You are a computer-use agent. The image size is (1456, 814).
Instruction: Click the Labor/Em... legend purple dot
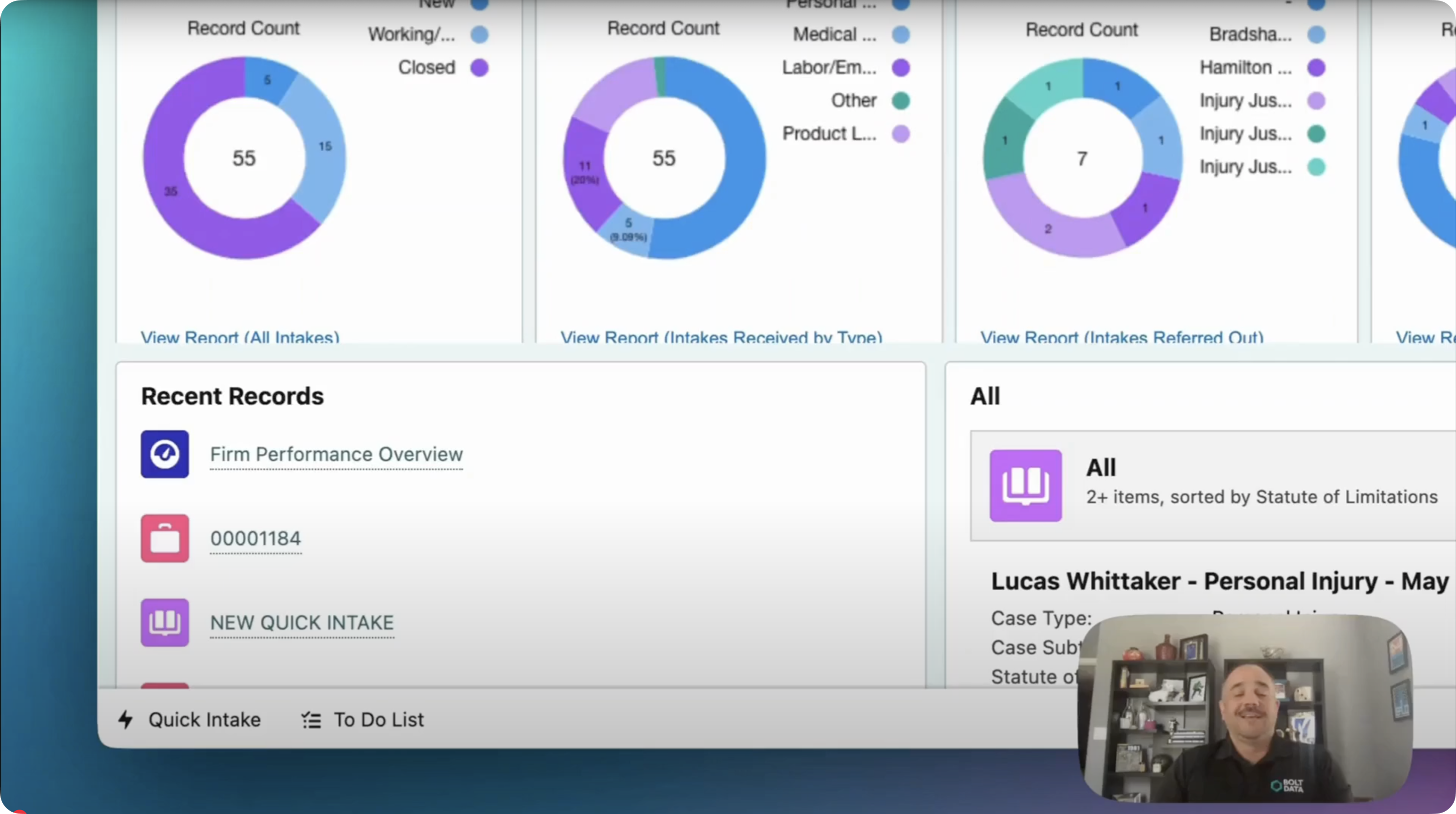coord(901,68)
